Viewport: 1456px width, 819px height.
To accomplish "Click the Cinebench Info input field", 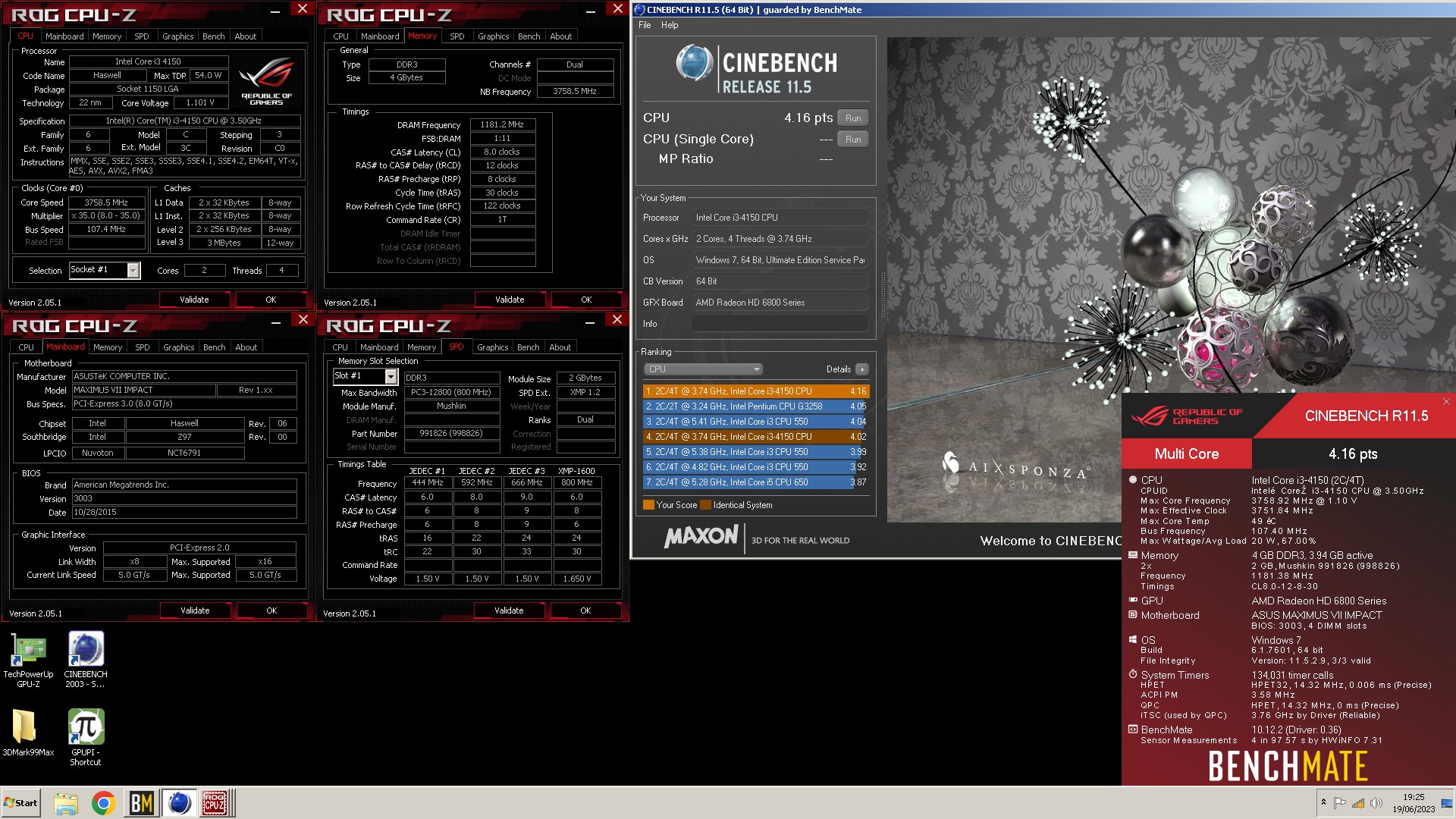I will [x=780, y=324].
